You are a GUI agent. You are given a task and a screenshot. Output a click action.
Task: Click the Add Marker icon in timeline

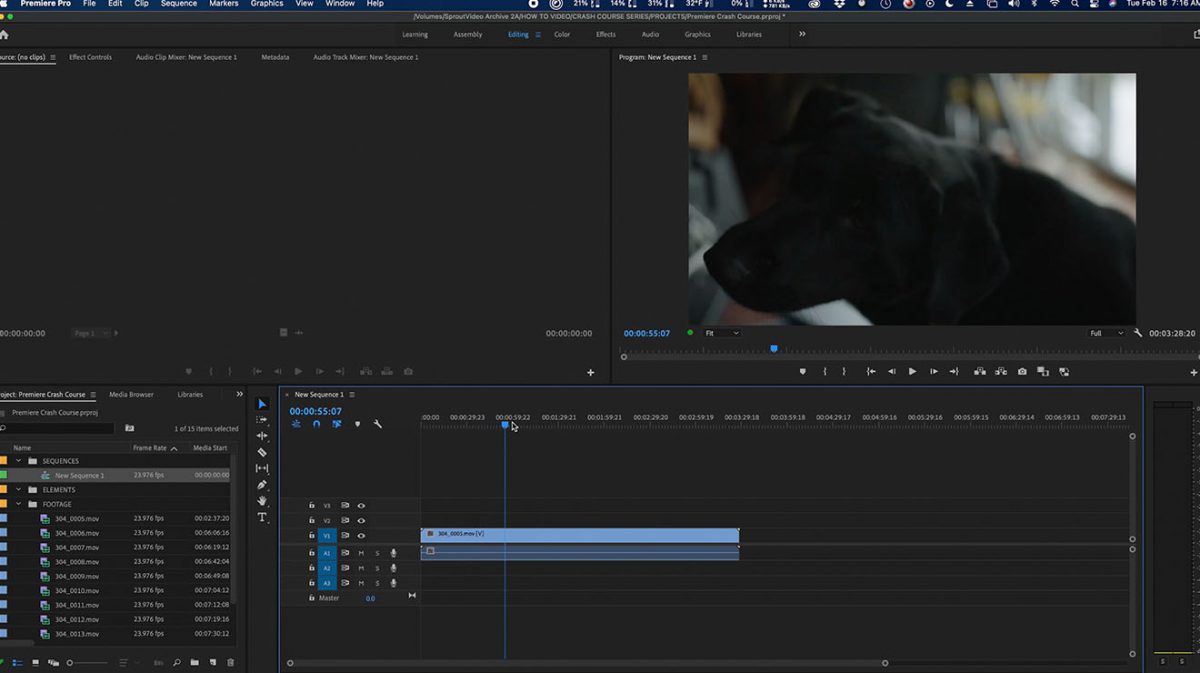(357, 424)
